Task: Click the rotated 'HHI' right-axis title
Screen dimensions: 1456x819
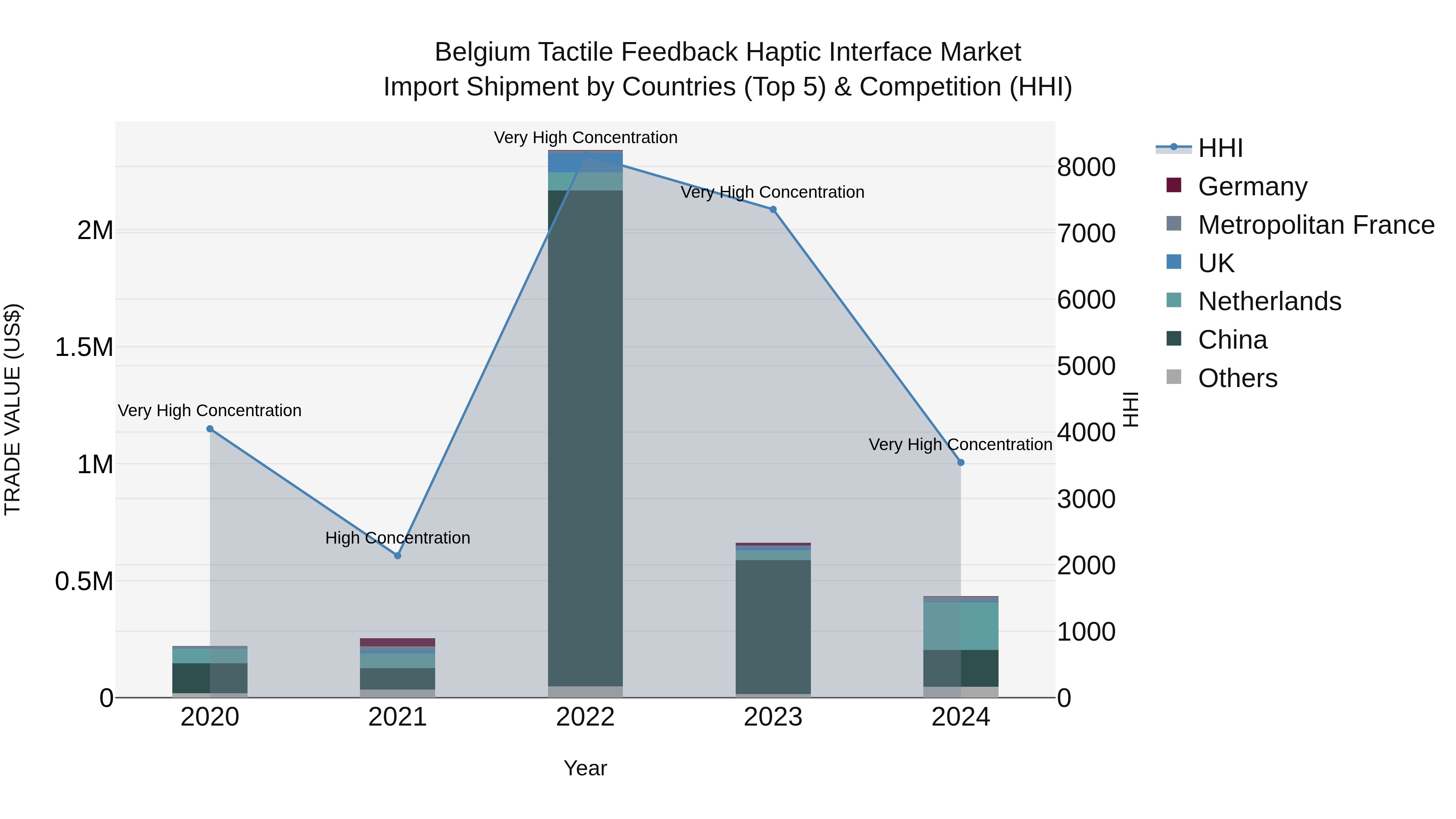Action: pyautogui.click(x=1130, y=409)
